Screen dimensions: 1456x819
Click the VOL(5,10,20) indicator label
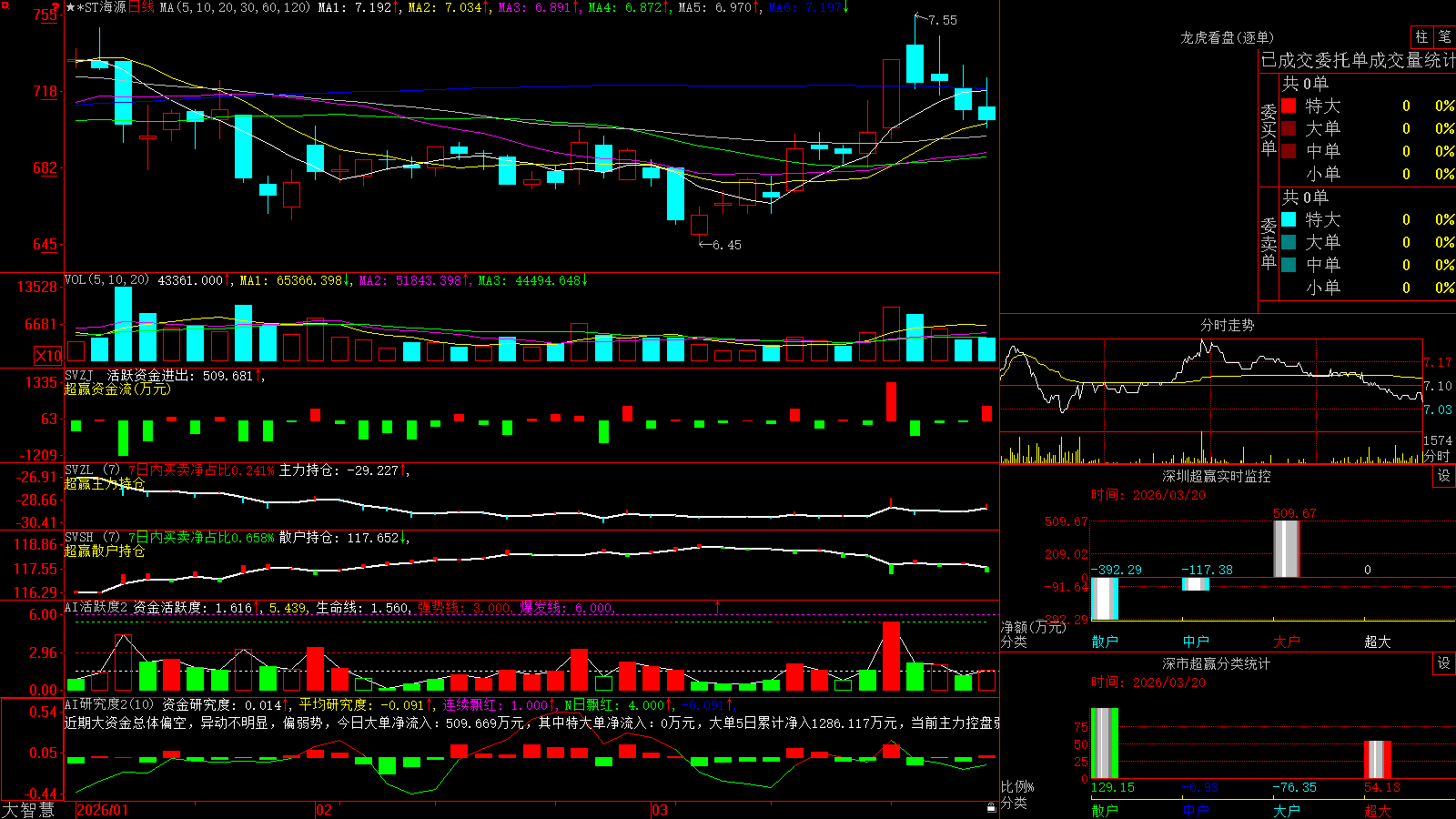click(x=106, y=280)
